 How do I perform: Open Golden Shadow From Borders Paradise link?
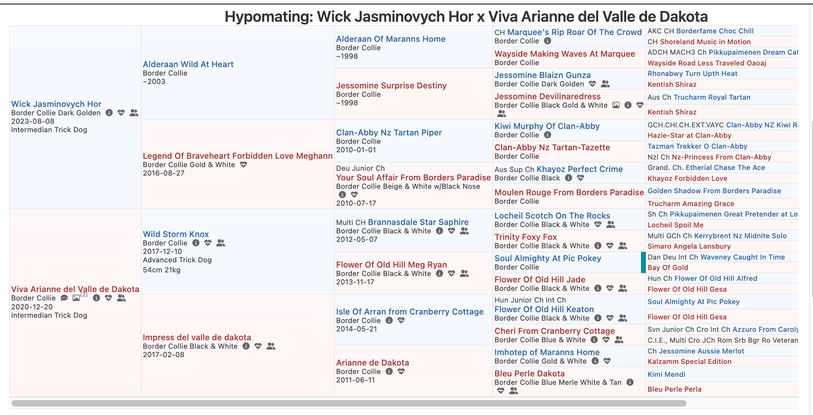(714, 191)
